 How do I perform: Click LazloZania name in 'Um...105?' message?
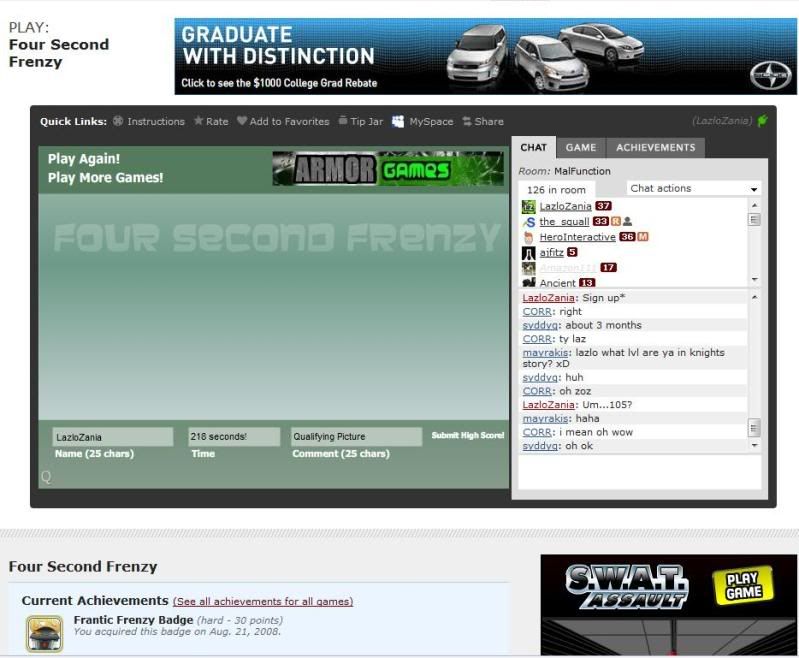pos(548,405)
